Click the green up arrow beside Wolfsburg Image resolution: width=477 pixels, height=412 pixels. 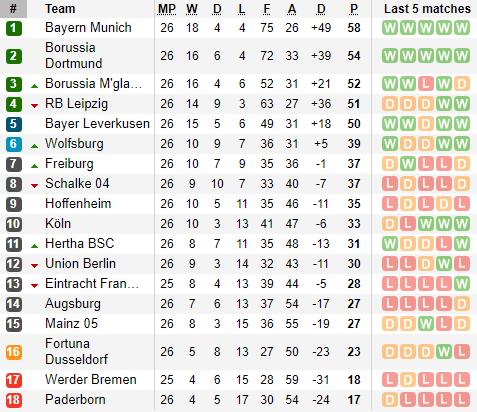[34, 146]
